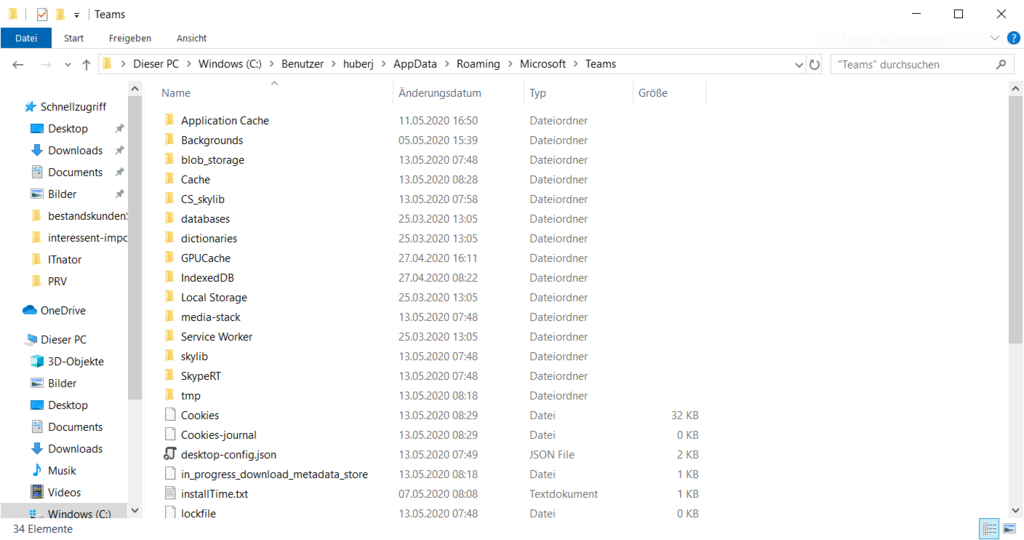This screenshot has width=1024, height=540.
Task: Click the Cookies file icon
Action: [170, 415]
